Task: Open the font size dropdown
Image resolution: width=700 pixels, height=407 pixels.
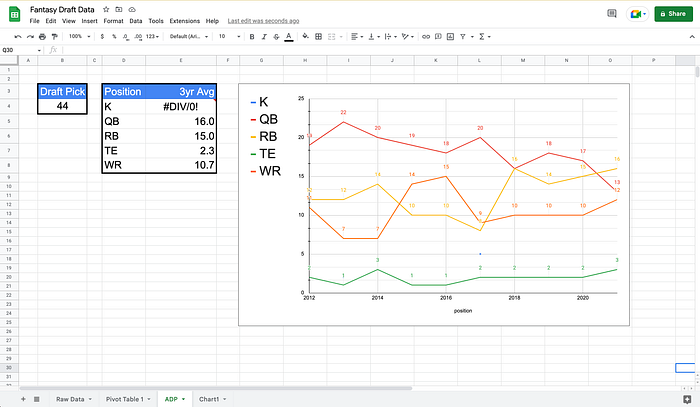Action: coord(229,37)
